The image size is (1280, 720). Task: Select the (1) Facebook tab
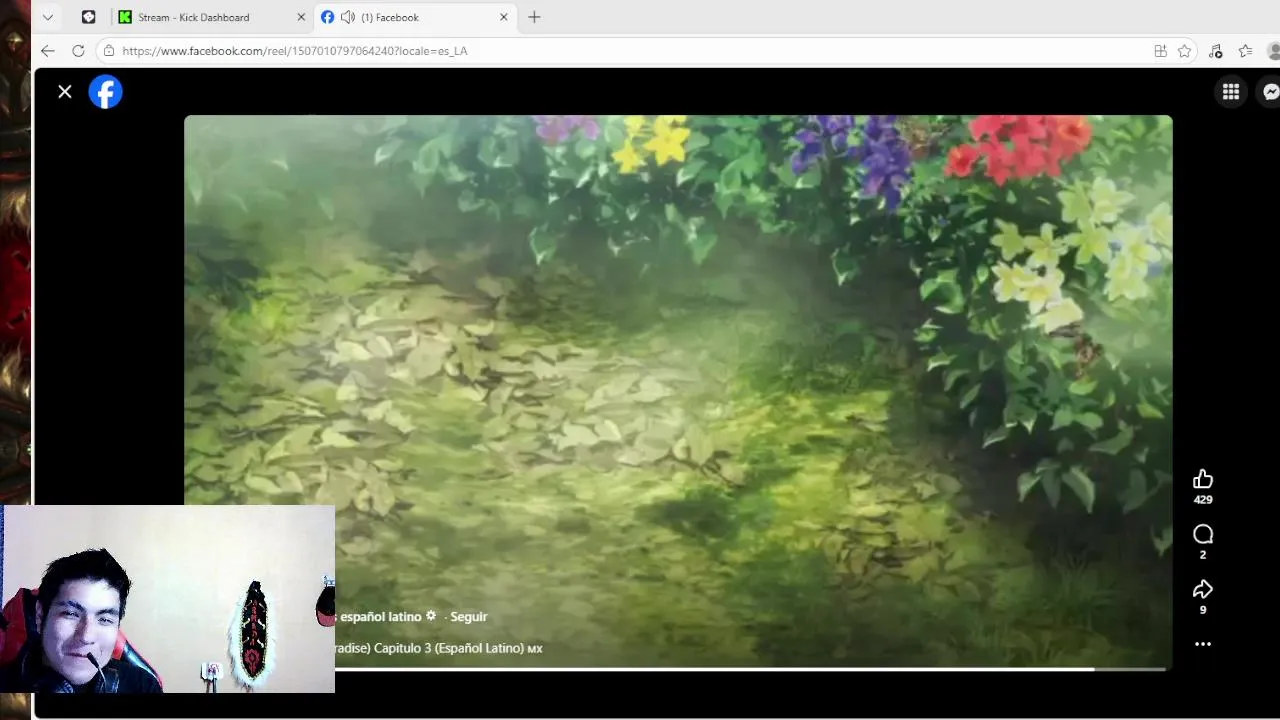click(415, 17)
